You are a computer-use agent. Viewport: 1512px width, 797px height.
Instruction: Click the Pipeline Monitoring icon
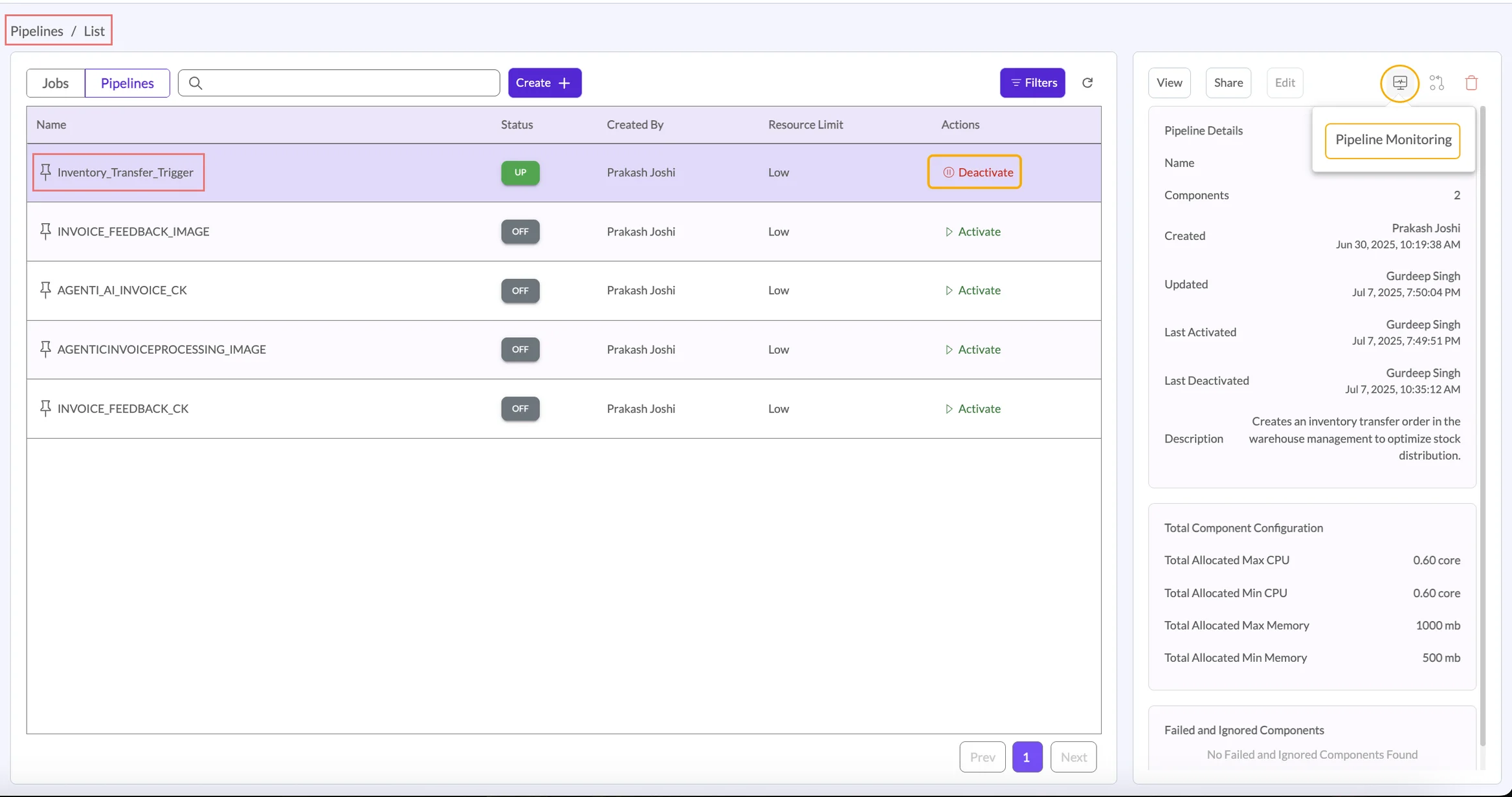(1399, 83)
